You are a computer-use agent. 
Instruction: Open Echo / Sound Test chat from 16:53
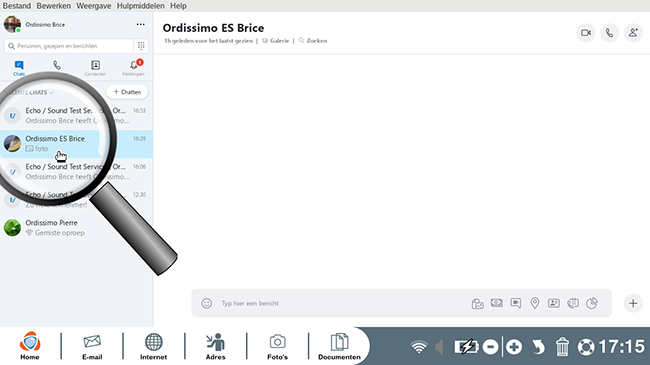click(76, 116)
